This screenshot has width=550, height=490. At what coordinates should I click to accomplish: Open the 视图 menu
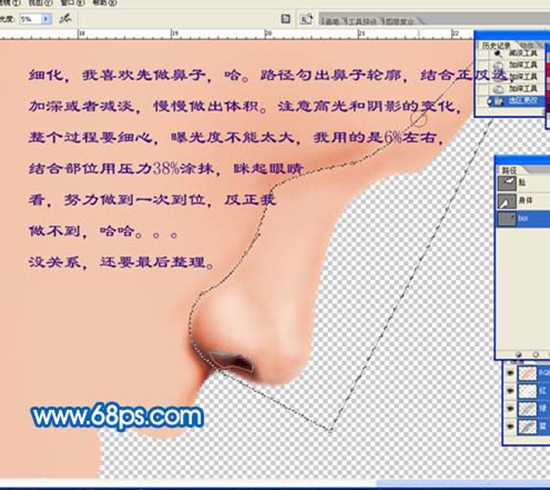40,3
